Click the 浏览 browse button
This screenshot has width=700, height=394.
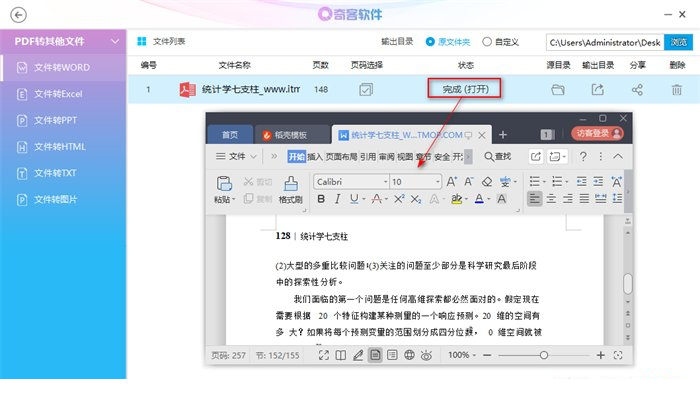679,42
